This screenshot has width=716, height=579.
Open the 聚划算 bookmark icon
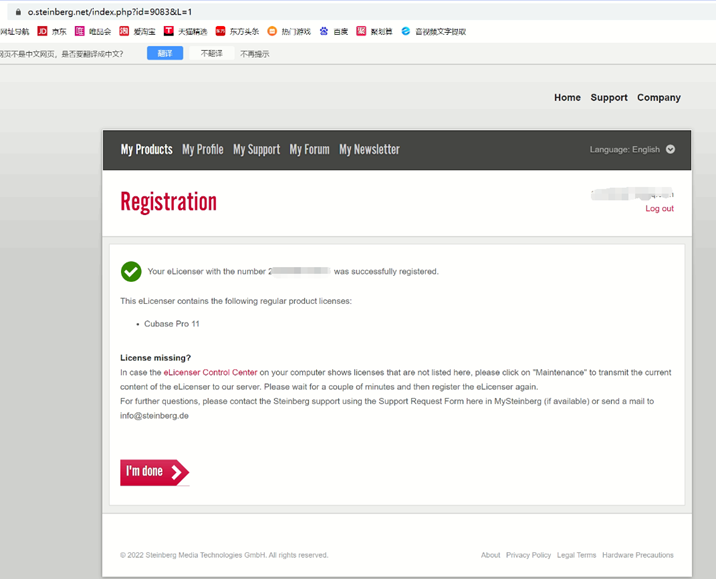pos(361,32)
